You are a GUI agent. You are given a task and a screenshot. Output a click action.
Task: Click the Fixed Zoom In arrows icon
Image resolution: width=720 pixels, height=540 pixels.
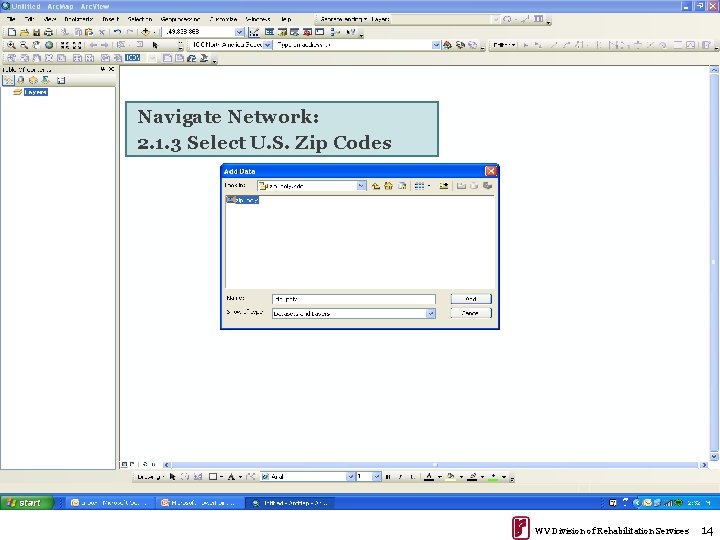[65, 45]
